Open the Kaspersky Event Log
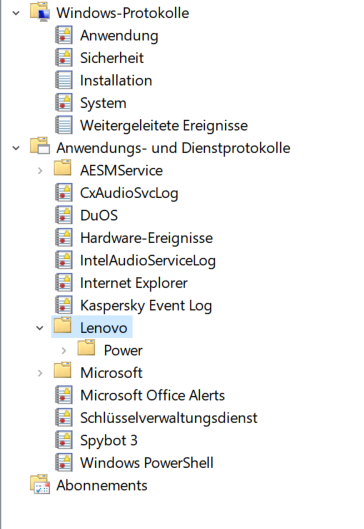The width and height of the screenshot is (364, 529). click(x=146, y=306)
